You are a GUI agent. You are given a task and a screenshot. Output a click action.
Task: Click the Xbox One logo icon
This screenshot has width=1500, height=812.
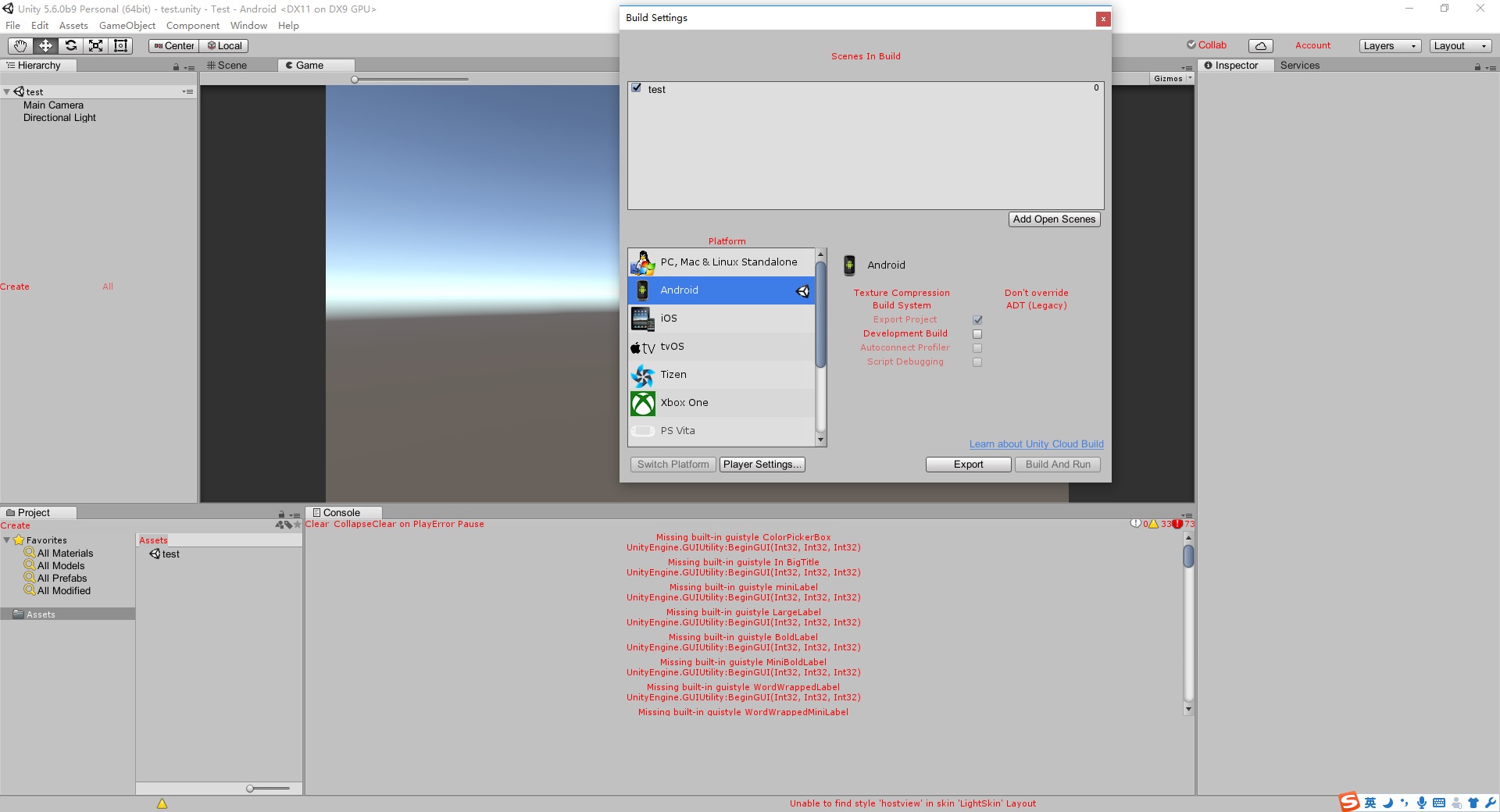[643, 404]
